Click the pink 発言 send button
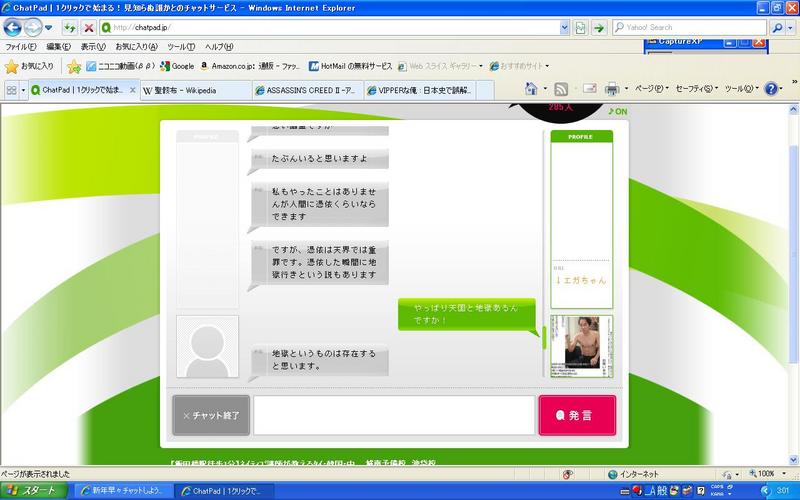 577,415
